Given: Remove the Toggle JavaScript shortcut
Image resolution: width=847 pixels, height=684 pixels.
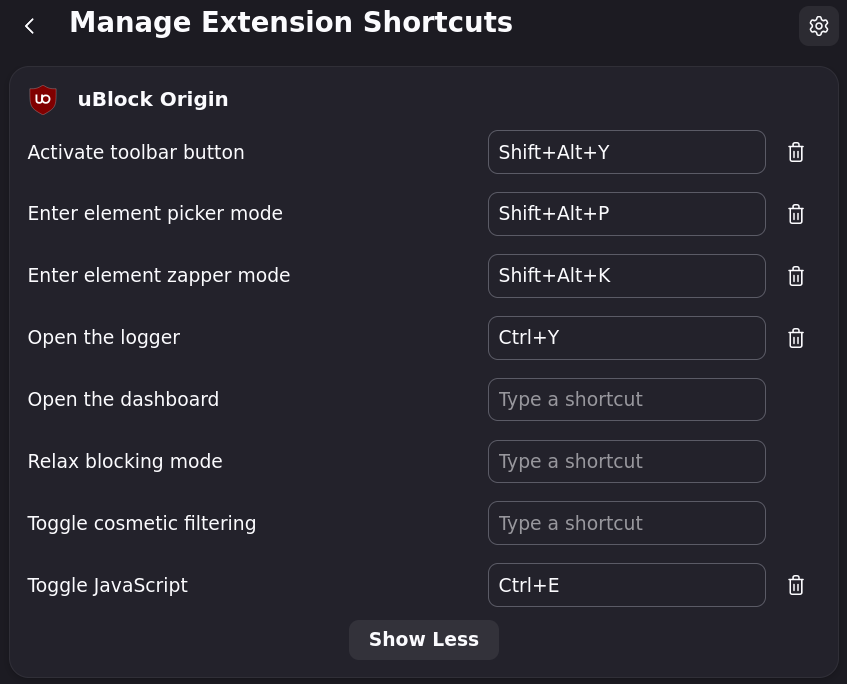Looking at the screenshot, I should coord(796,585).
